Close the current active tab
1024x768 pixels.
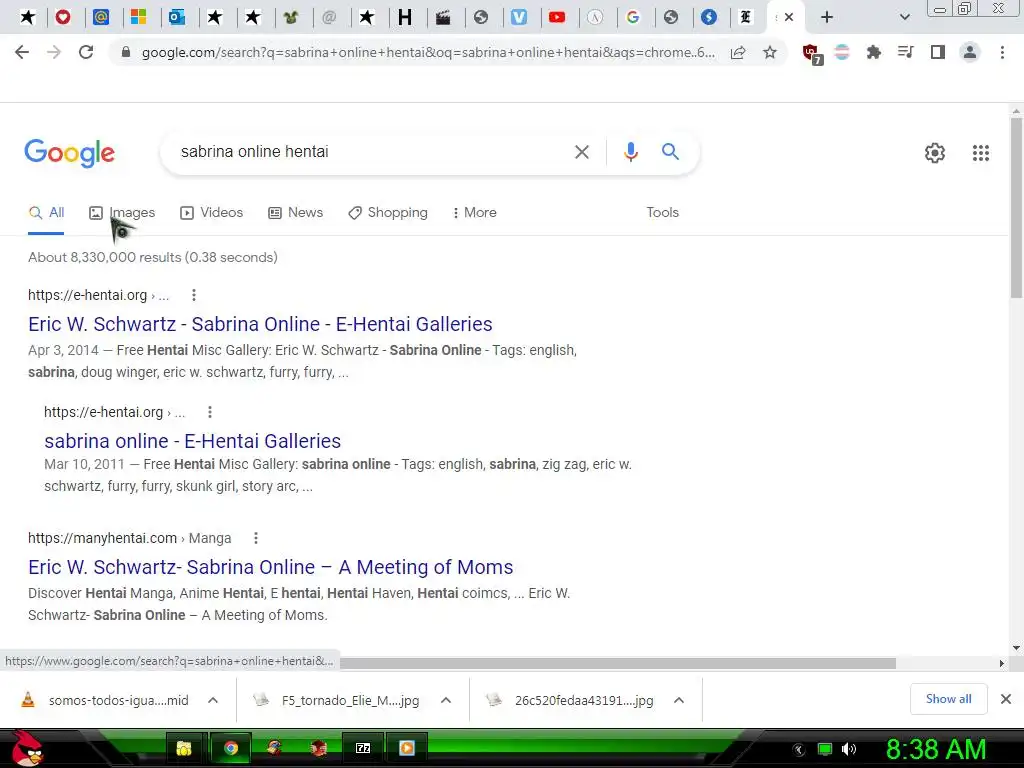click(789, 17)
